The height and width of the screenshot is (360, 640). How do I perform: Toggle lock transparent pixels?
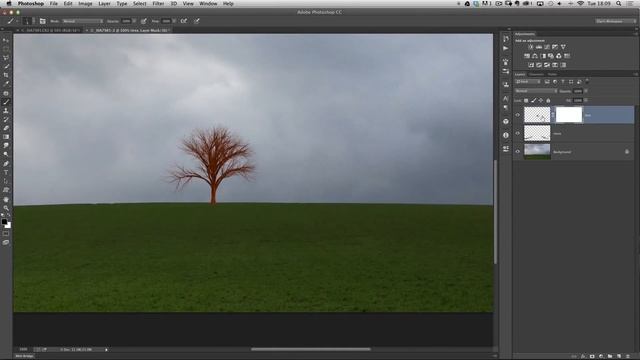pyautogui.click(x=526, y=100)
